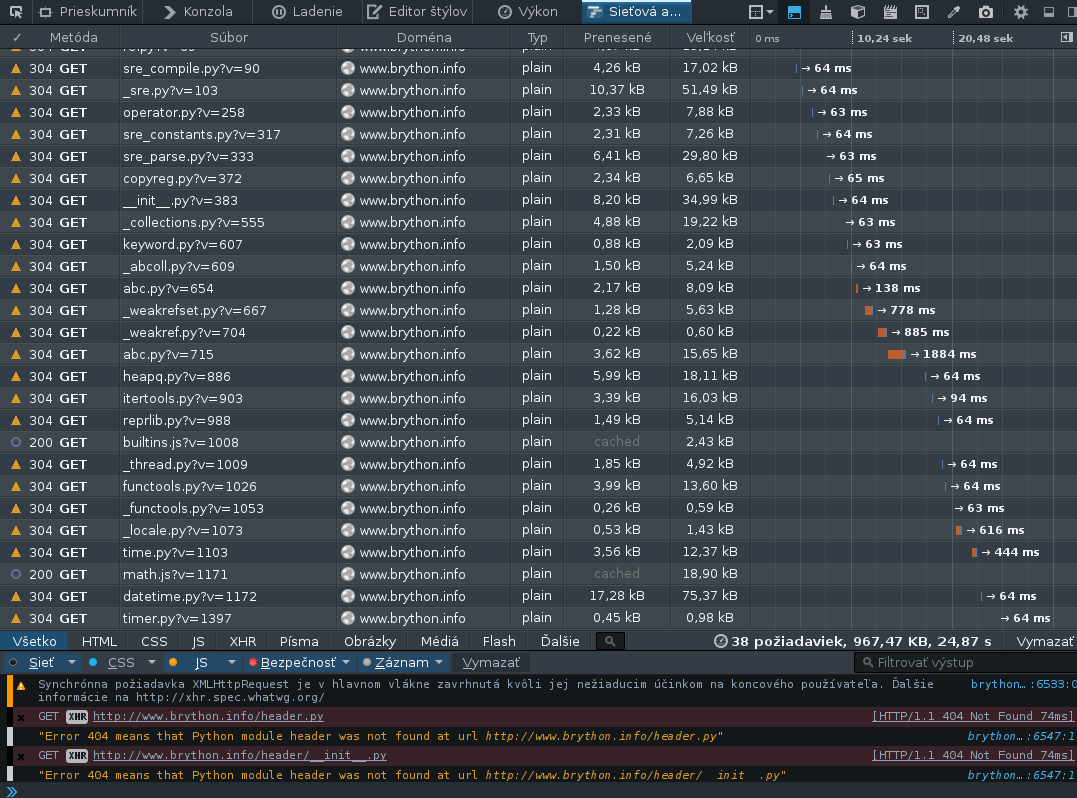This screenshot has height=798, width=1077.
Task: Sort requests by Metóda column
Action: click(x=73, y=38)
